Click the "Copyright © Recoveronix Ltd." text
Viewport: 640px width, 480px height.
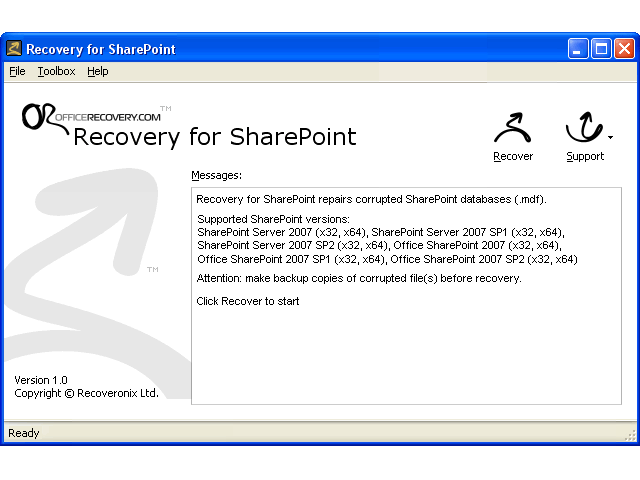click(86, 393)
